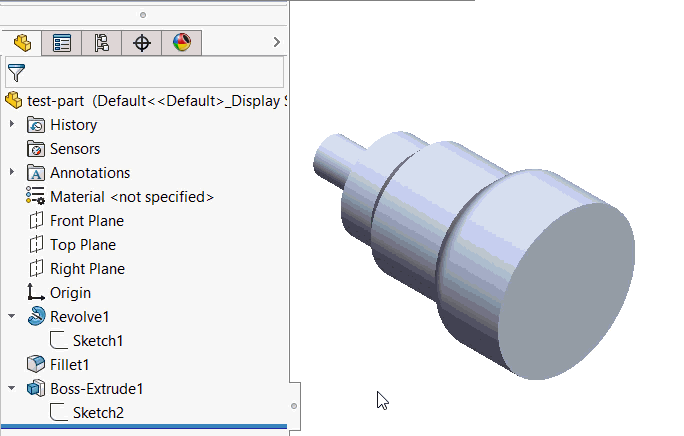Click the blue rollback bar

[144, 426]
